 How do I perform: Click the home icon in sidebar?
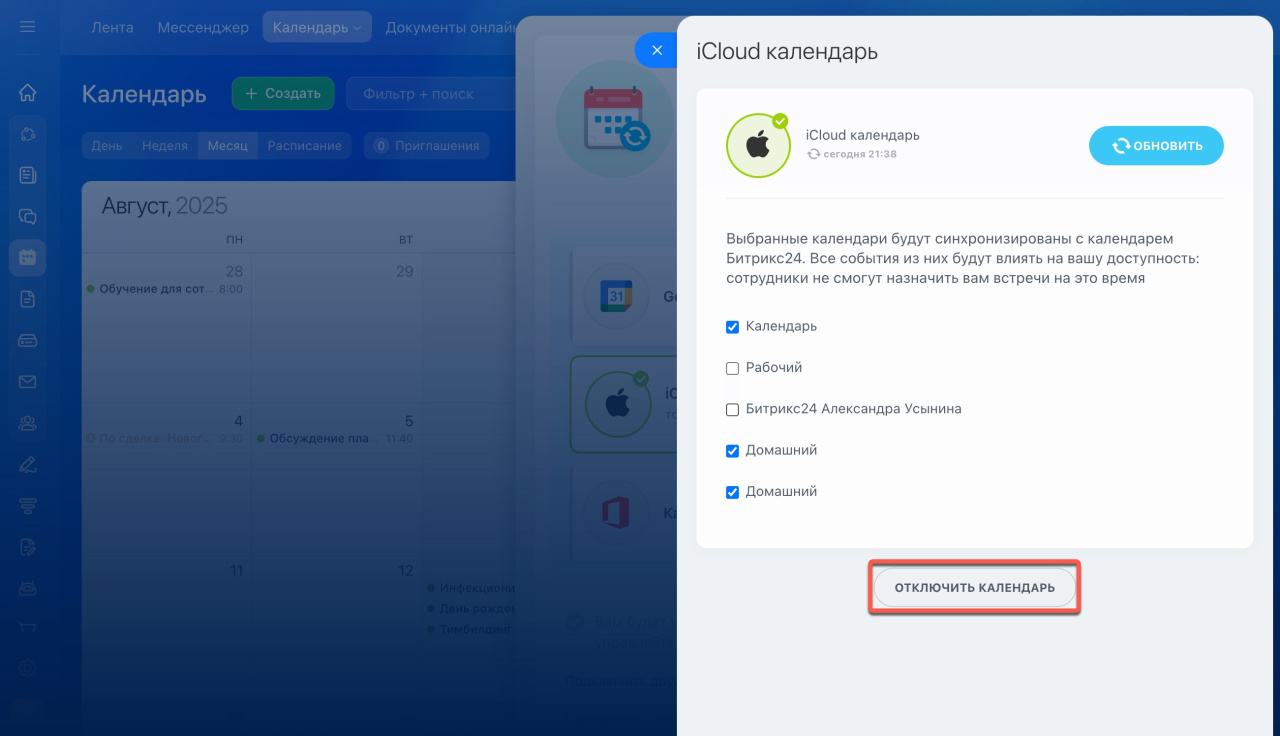coord(27,93)
